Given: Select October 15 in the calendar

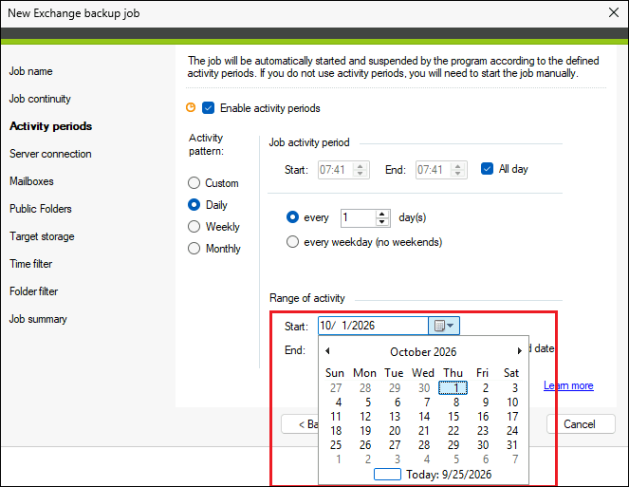Looking at the screenshot, I should pyautogui.click(x=453, y=416).
